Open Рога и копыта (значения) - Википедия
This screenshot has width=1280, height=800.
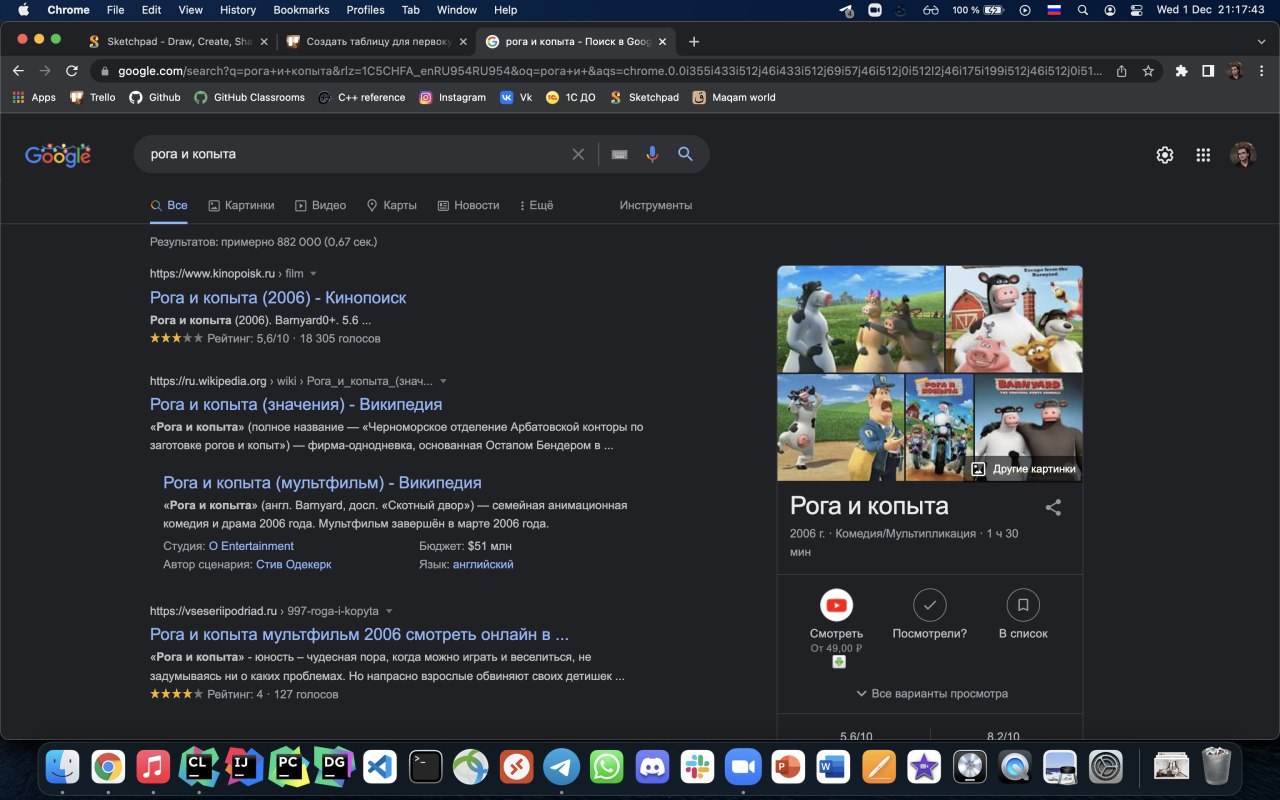[296, 404]
